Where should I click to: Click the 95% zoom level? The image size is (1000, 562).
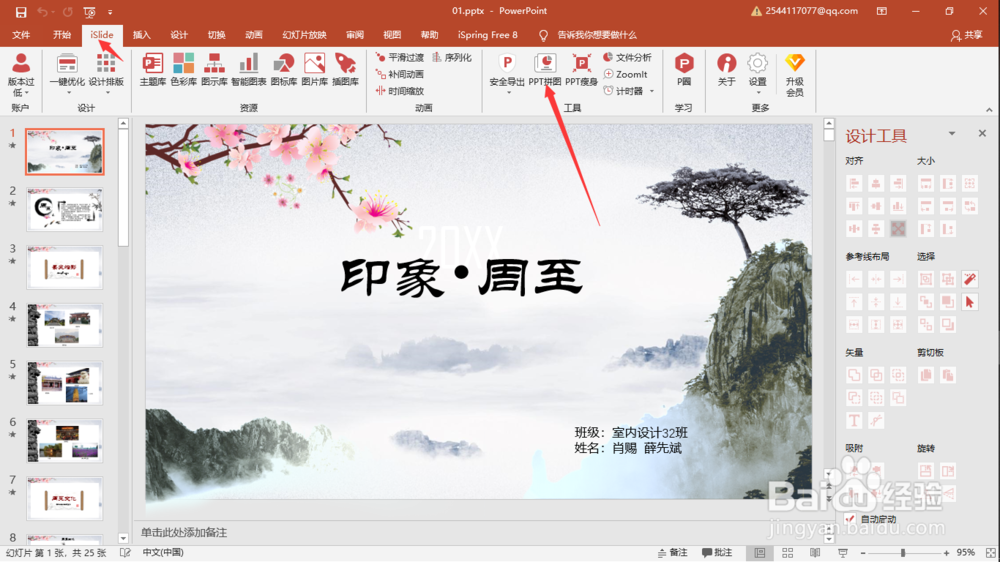[x=966, y=552]
